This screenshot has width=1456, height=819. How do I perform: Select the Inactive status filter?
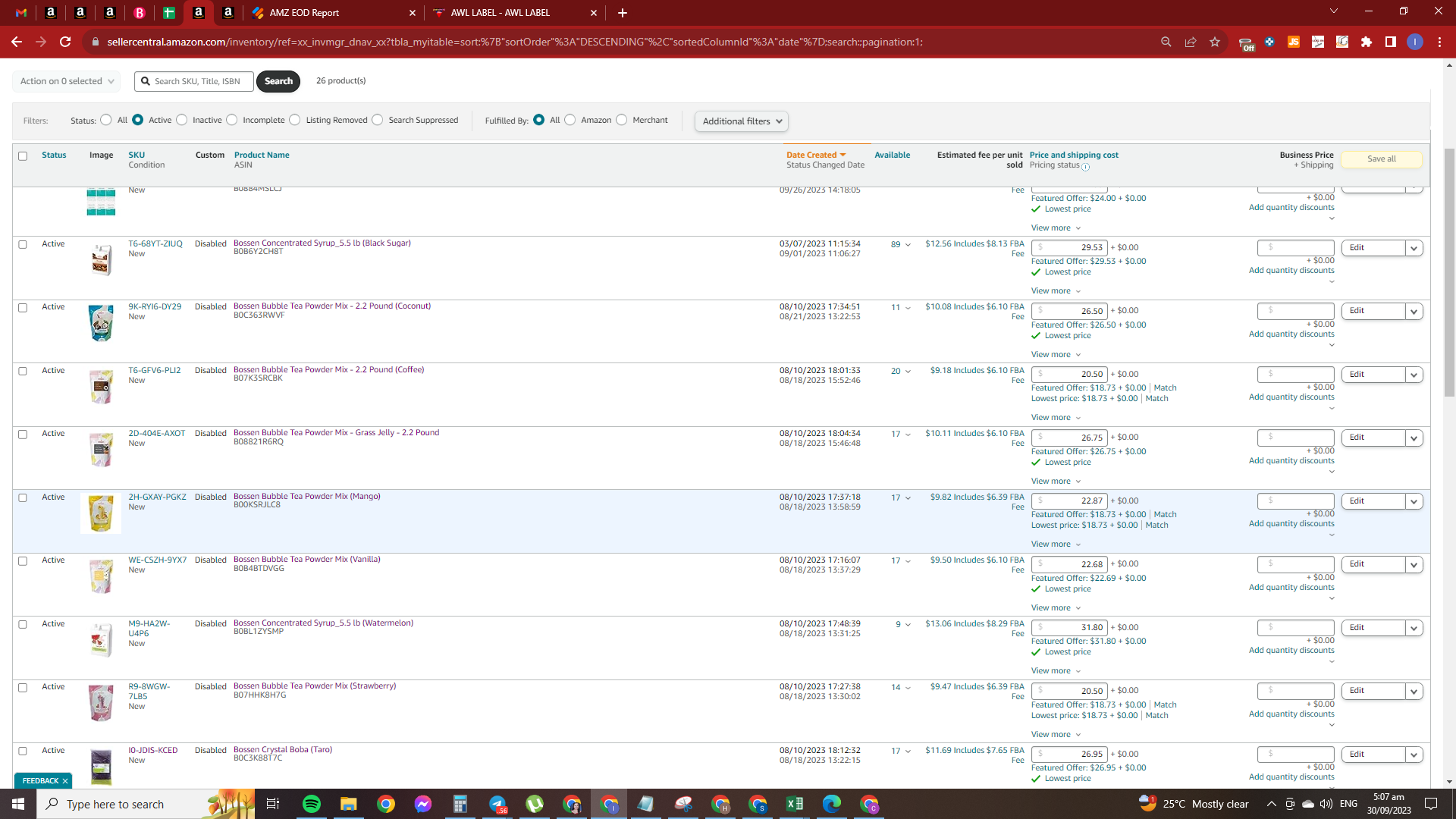182,120
